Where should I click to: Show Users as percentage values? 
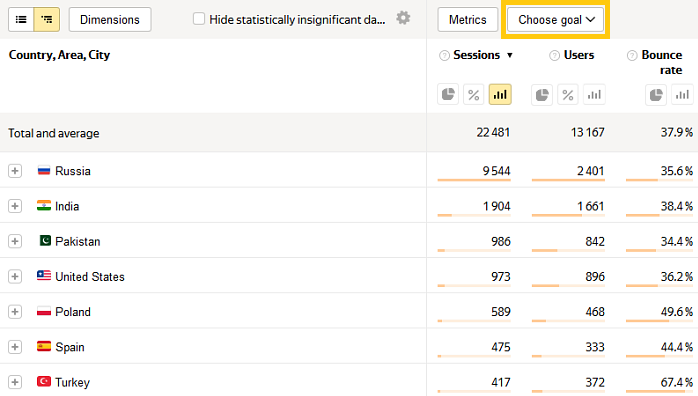tap(568, 94)
